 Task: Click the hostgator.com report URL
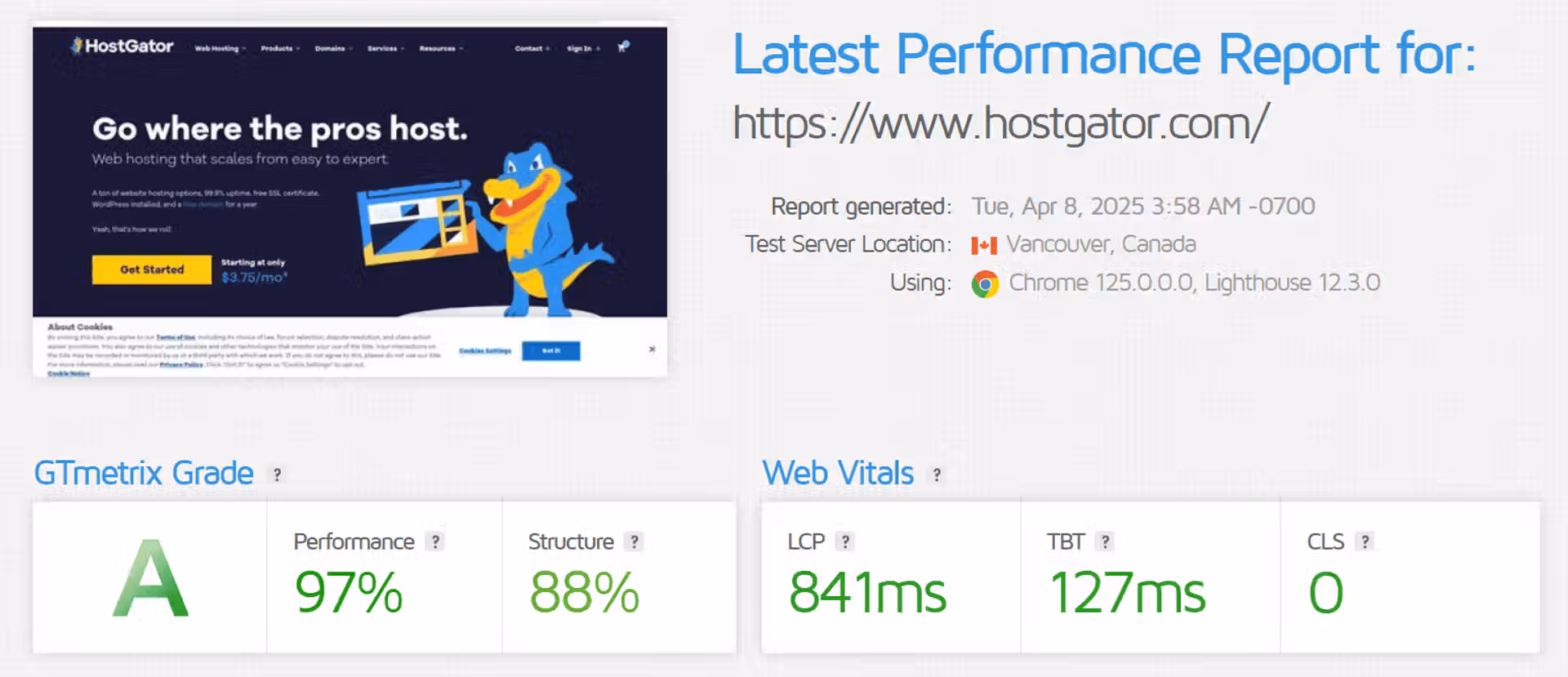[1000, 123]
